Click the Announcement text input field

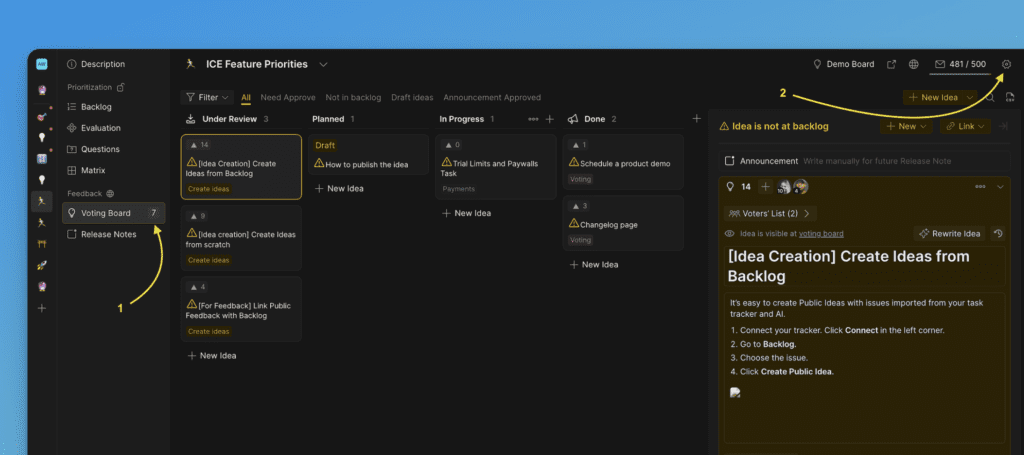(880, 160)
